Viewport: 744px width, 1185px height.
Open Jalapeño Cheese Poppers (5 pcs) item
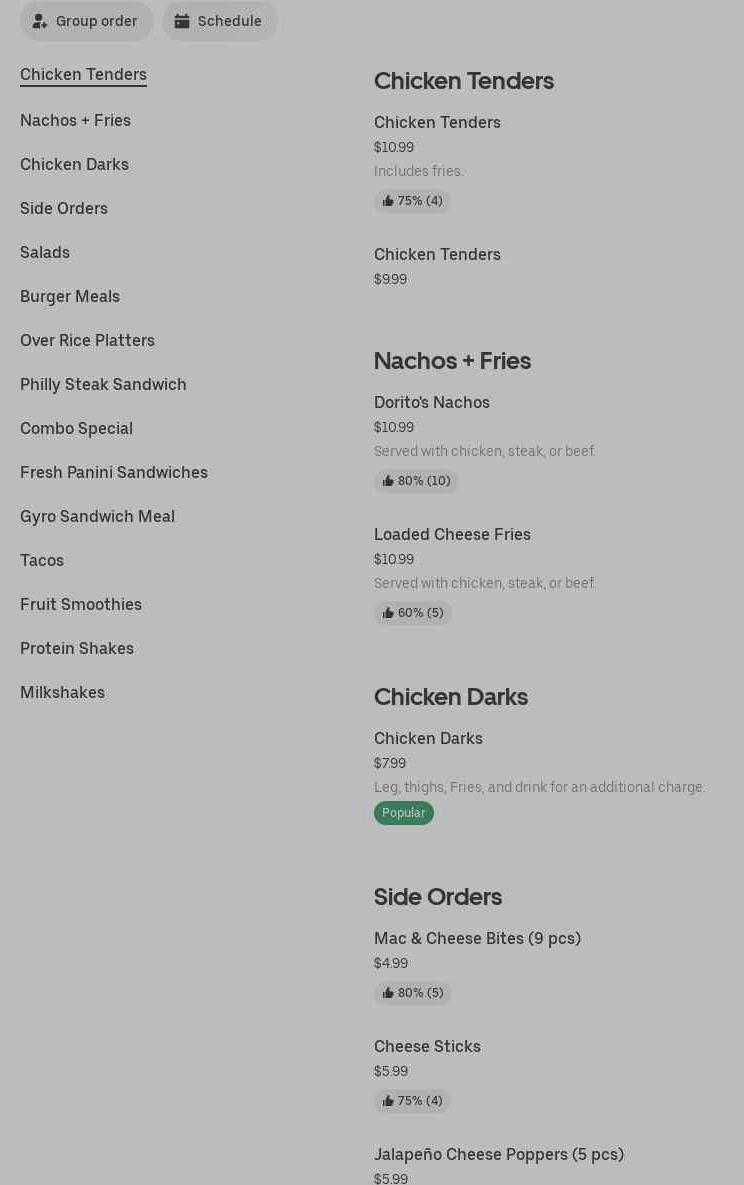498,1155
